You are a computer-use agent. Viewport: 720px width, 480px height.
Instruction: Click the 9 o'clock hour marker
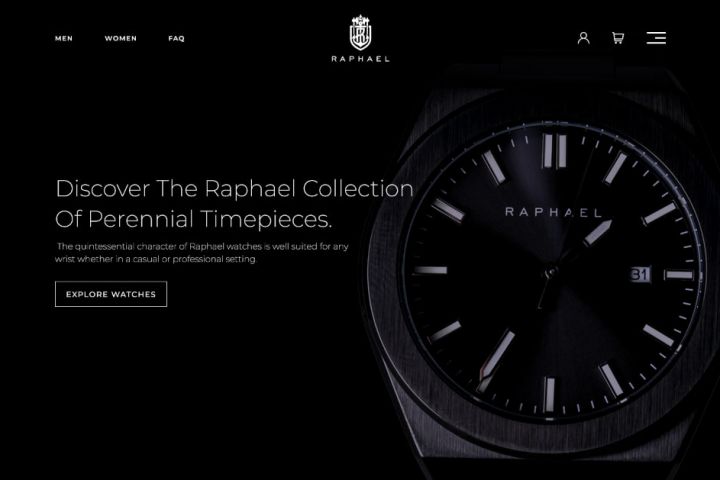430,270
